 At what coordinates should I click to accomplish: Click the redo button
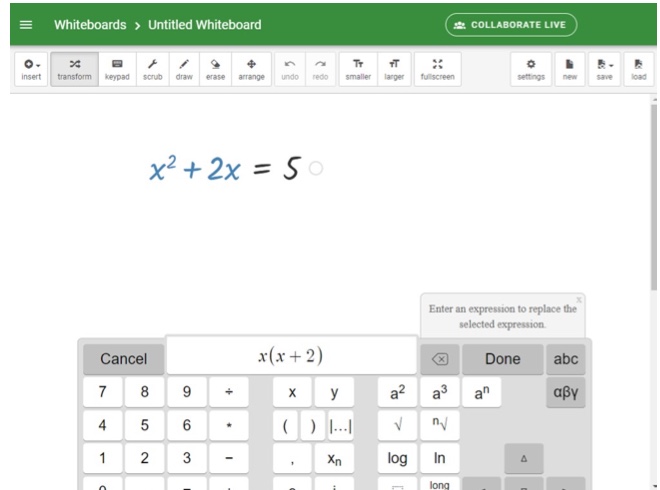pos(320,69)
